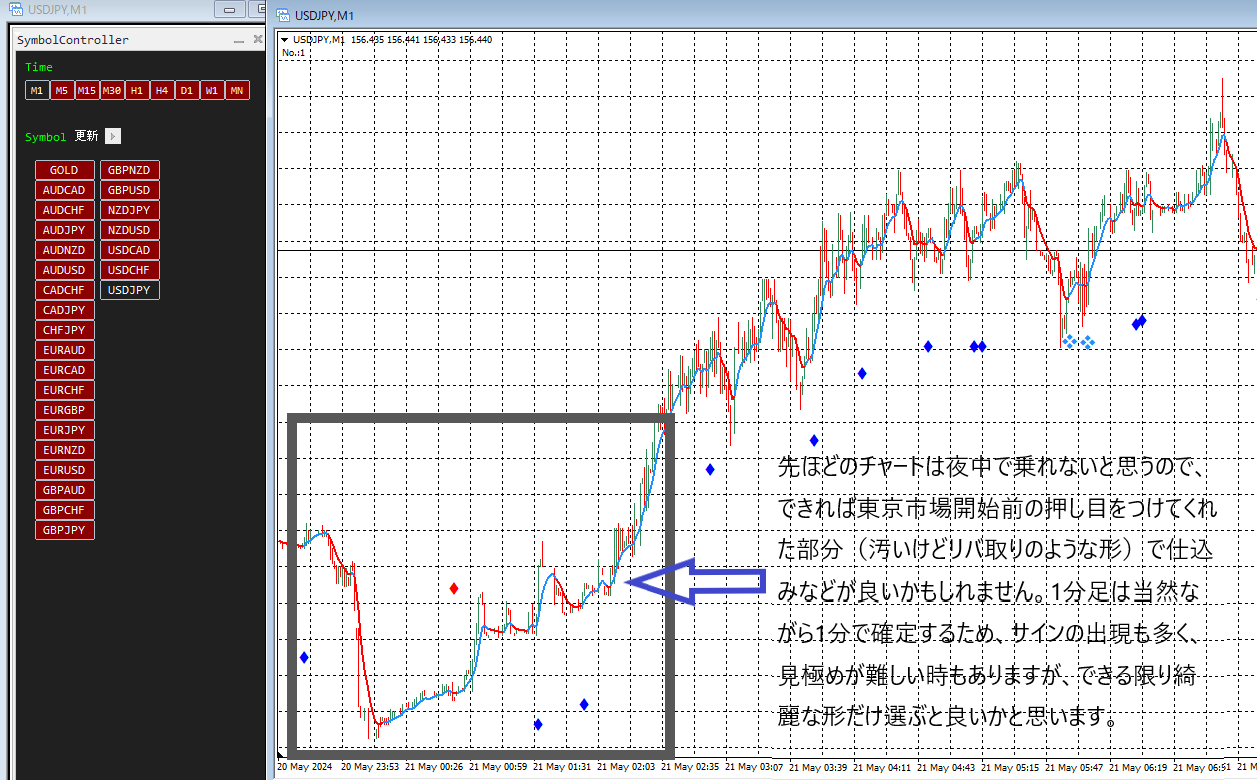1257x780 pixels.
Task: Close the SymbolController panel with the X icon
Action: 258,40
